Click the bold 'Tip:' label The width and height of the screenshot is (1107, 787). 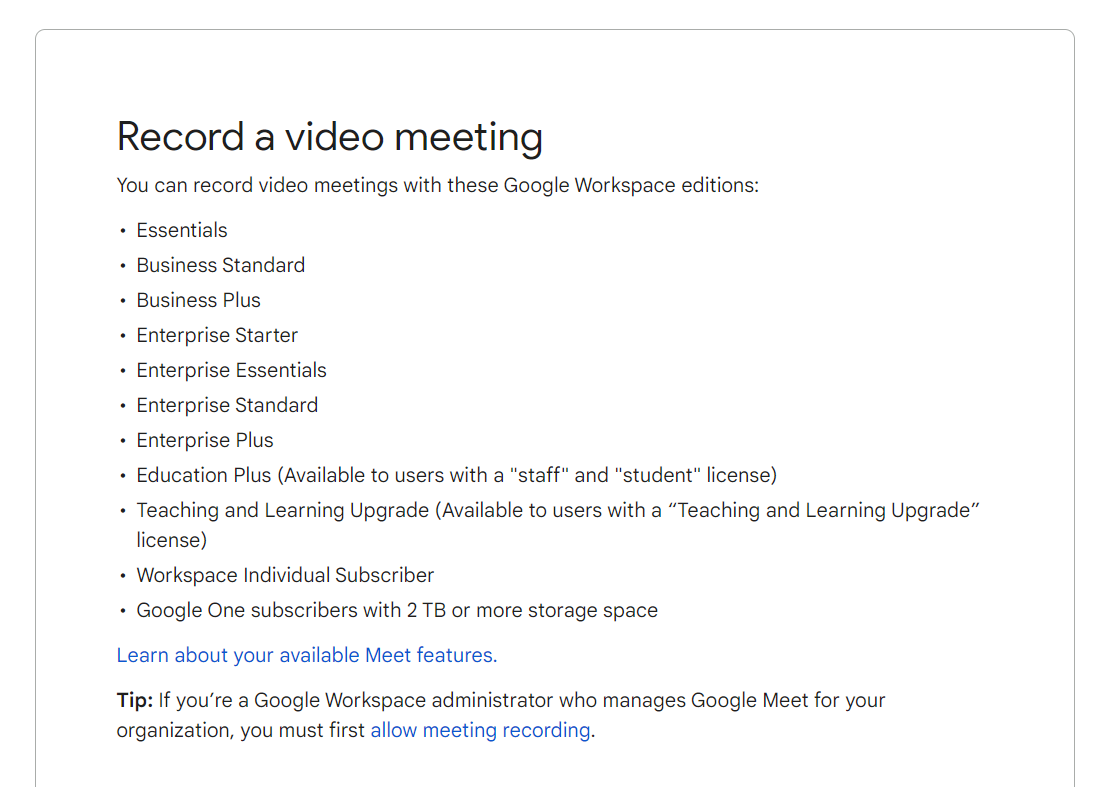[133, 700]
